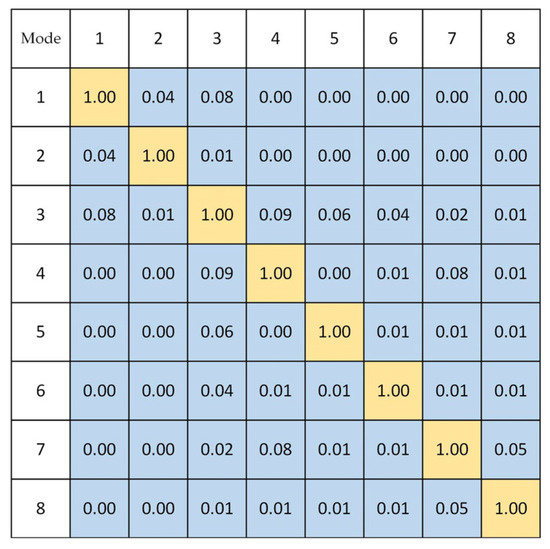Click 0.02 cell in row 7
Screen dimensions: 550x549
tap(217, 449)
